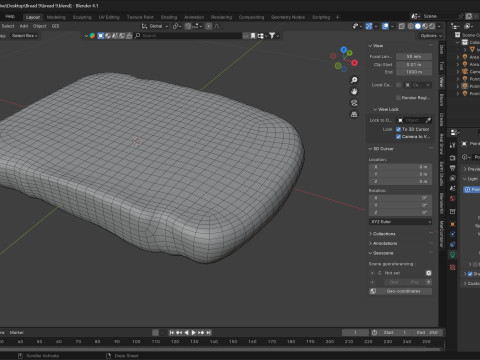The height and width of the screenshot is (360, 480).
Task: Open Tool properties tab icon
Action: (x=452, y=145)
